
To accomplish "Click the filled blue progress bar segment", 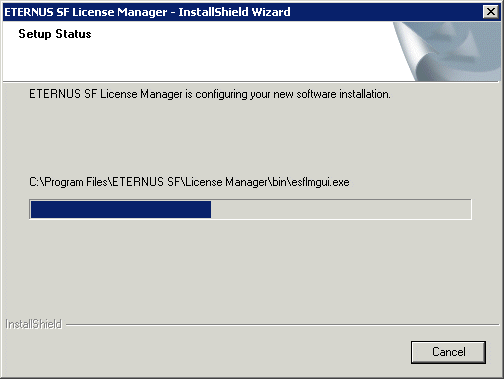I will (121, 209).
